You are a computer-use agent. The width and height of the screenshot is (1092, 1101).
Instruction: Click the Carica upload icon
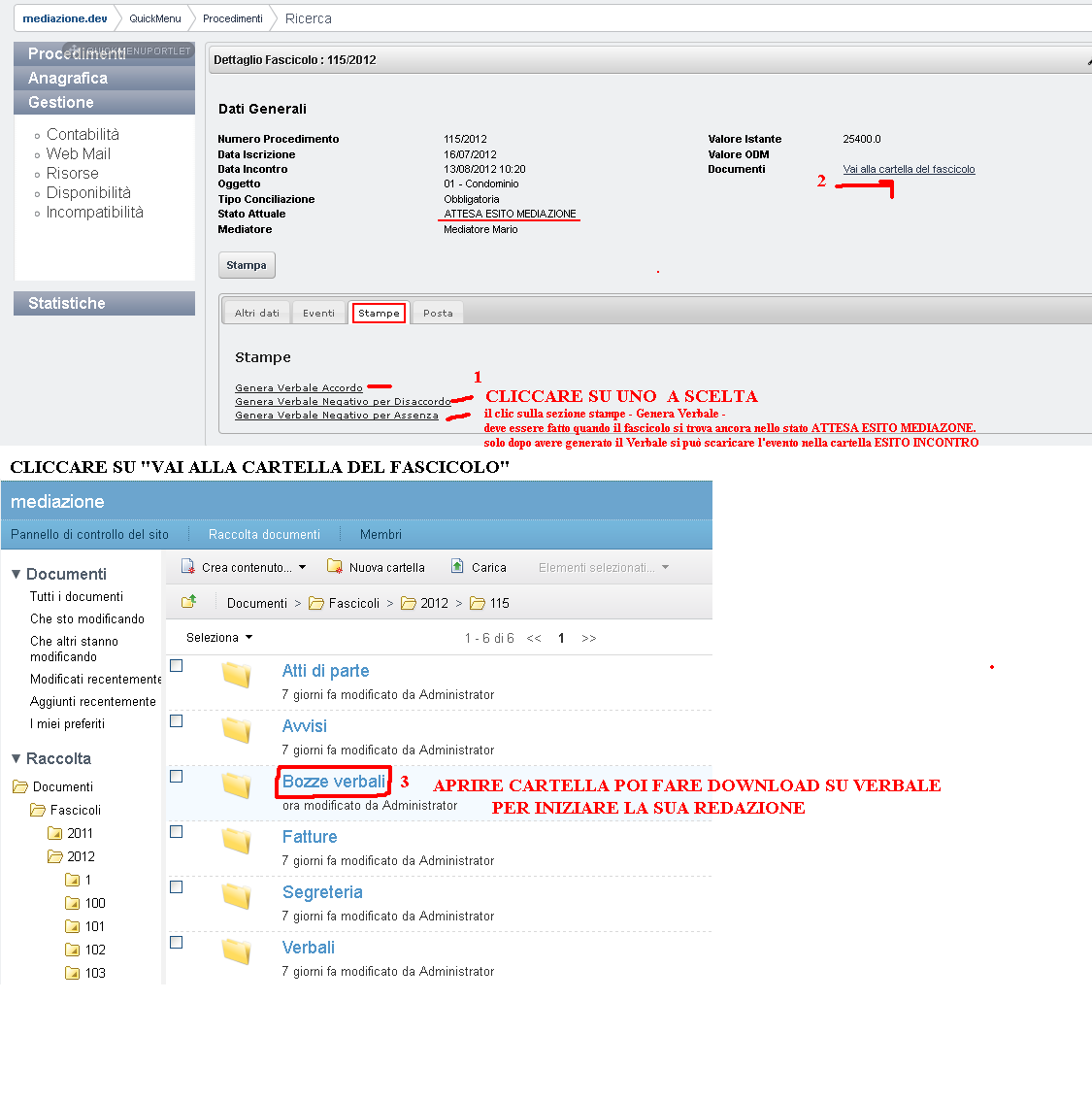click(x=457, y=566)
